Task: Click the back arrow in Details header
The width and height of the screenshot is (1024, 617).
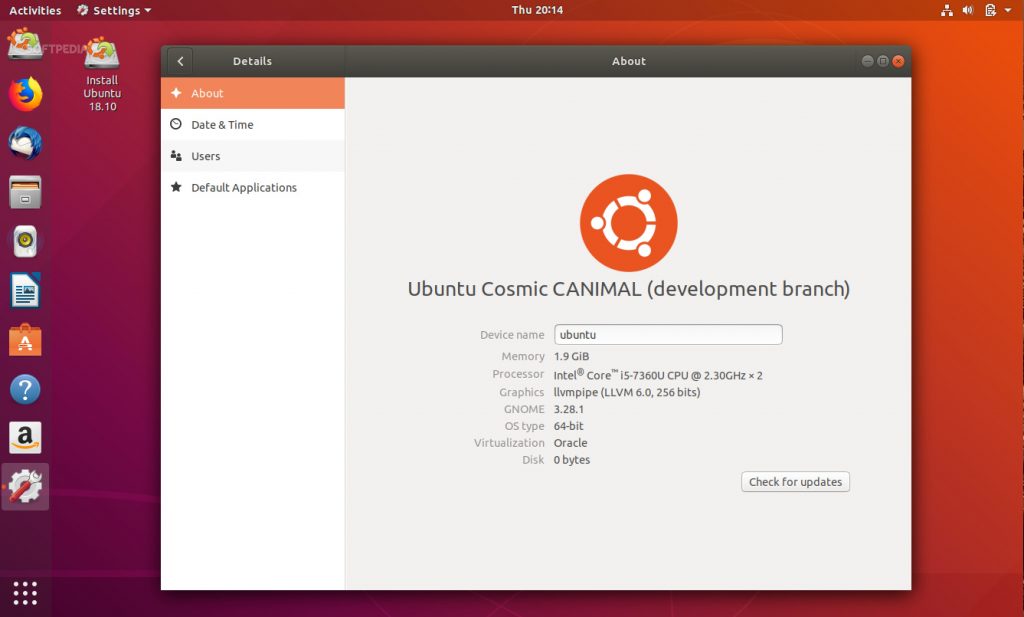Action: (x=180, y=61)
